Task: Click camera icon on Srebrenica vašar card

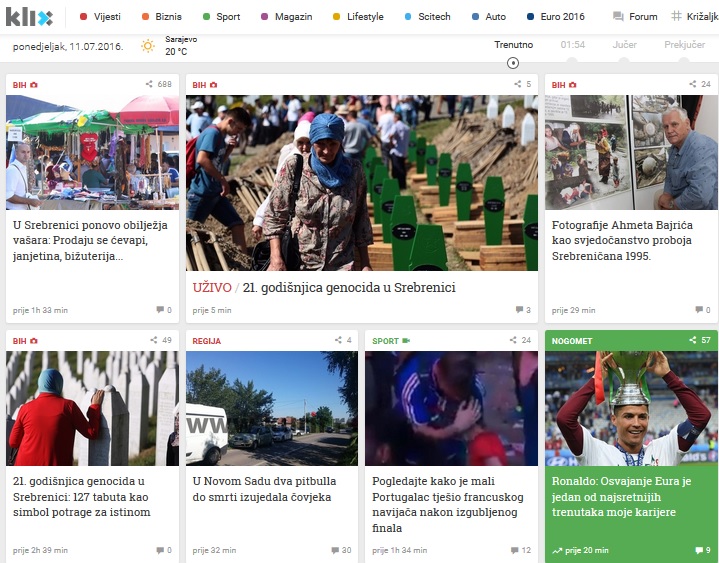Action: click(34, 85)
